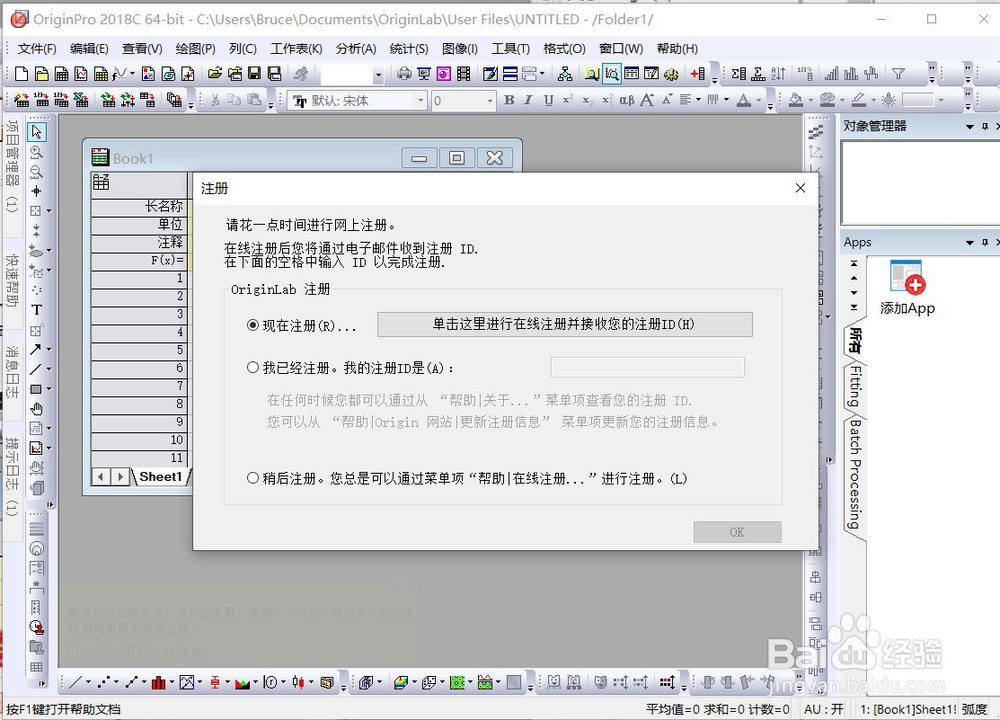Click the 3D color map surface icon
The height and width of the screenshot is (720, 1000).
pos(401,682)
